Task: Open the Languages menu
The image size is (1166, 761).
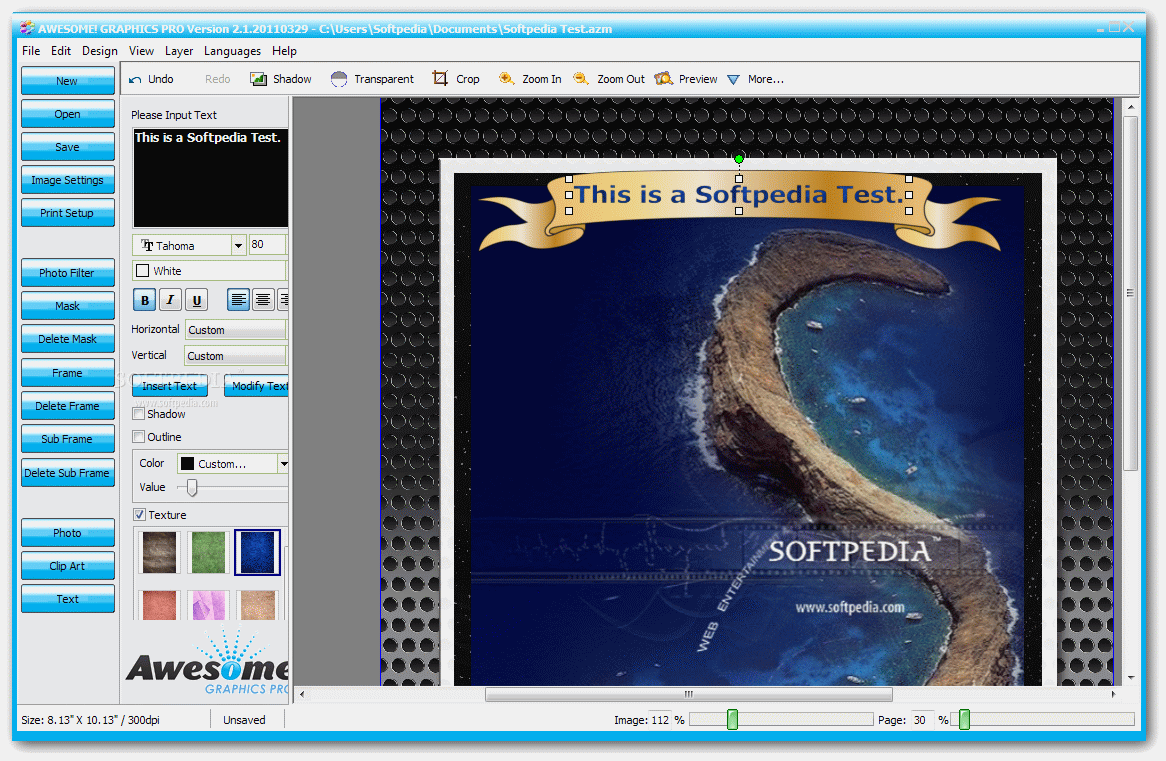Action: (233, 51)
